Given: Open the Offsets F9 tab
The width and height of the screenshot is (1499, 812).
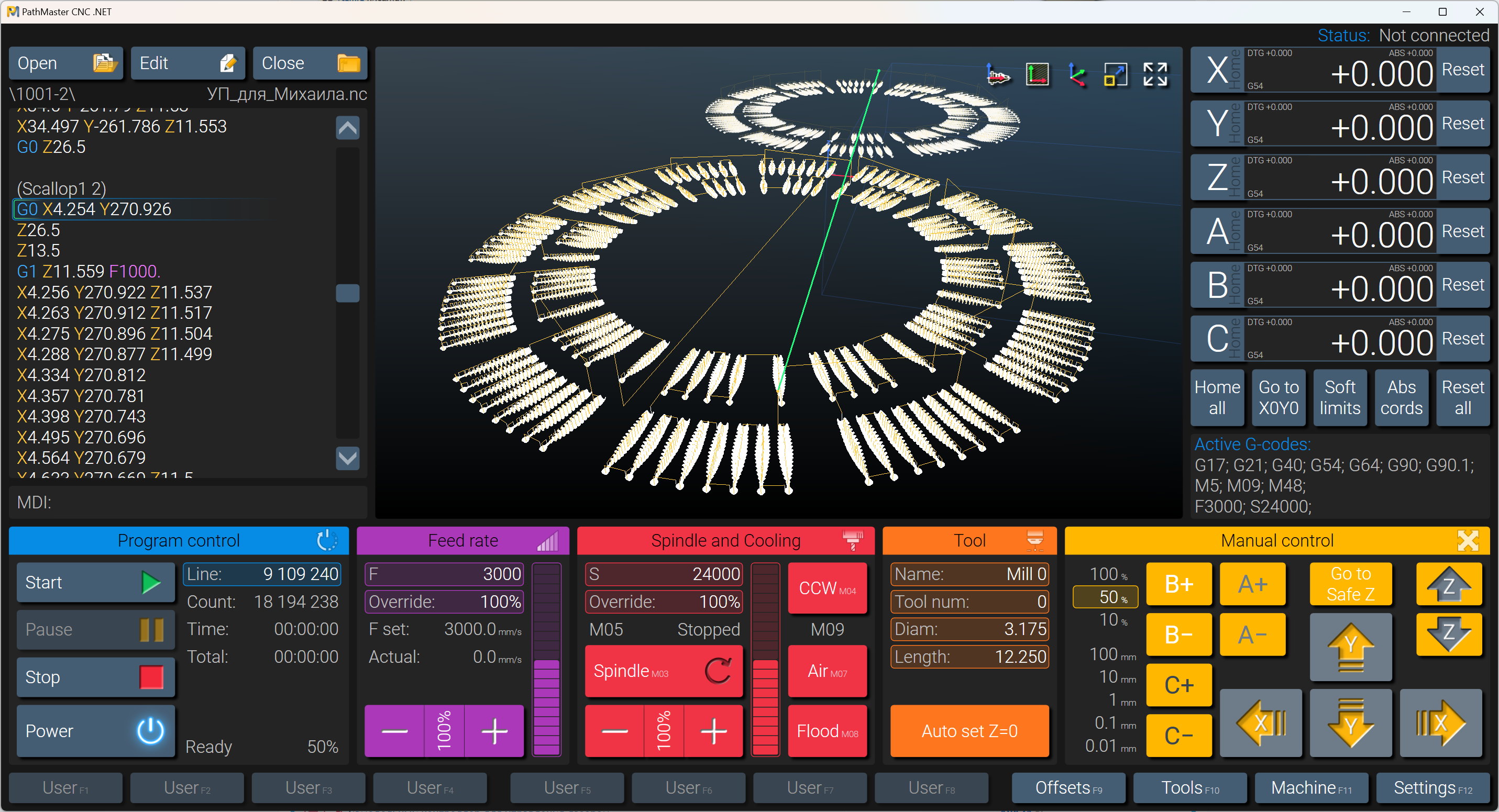Looking at the screenshot, I should (1068, 787).
